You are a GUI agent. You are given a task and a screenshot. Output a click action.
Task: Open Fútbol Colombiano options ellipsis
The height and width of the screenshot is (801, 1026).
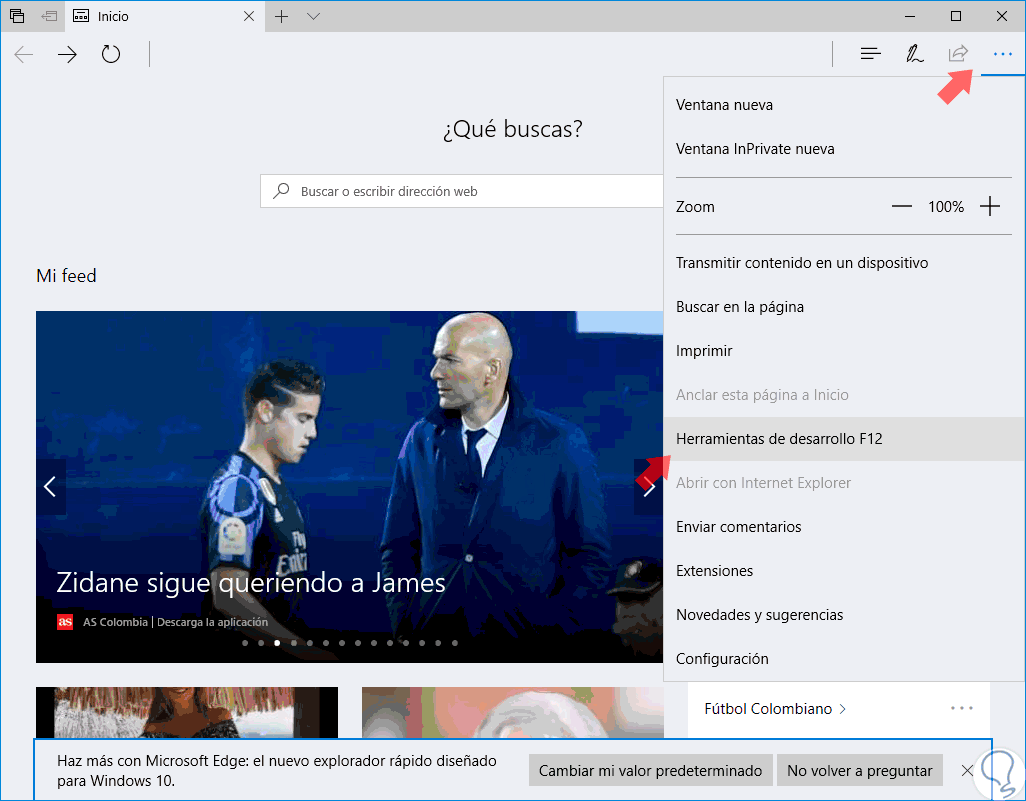coord(962,708)
